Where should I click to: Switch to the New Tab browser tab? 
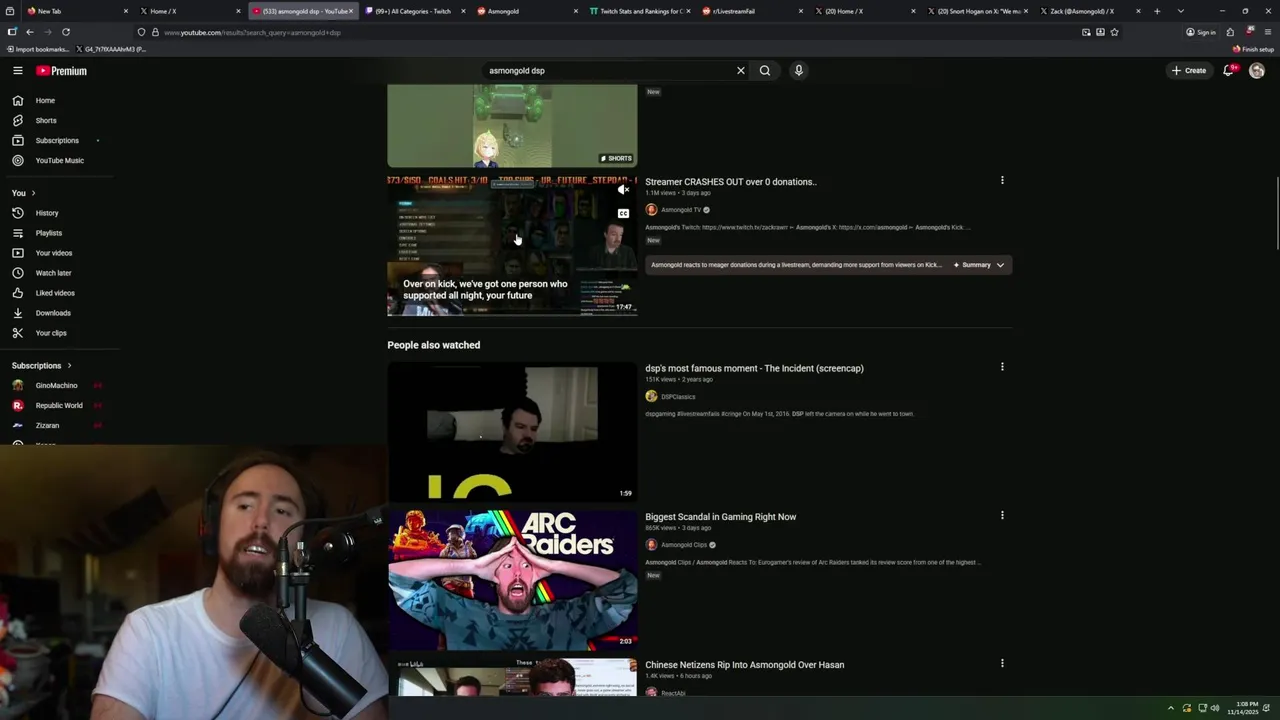(x=77, y=11)
